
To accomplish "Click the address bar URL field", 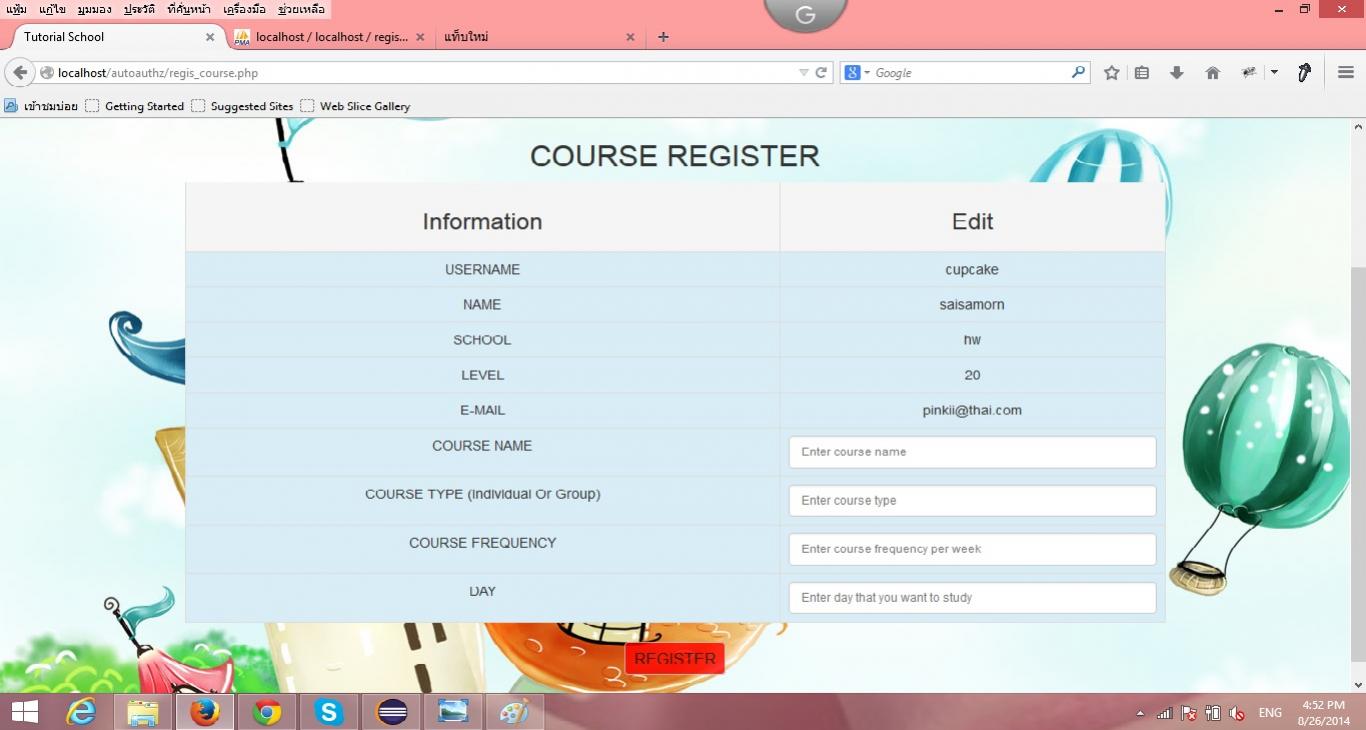I will (x=425, y=73).
